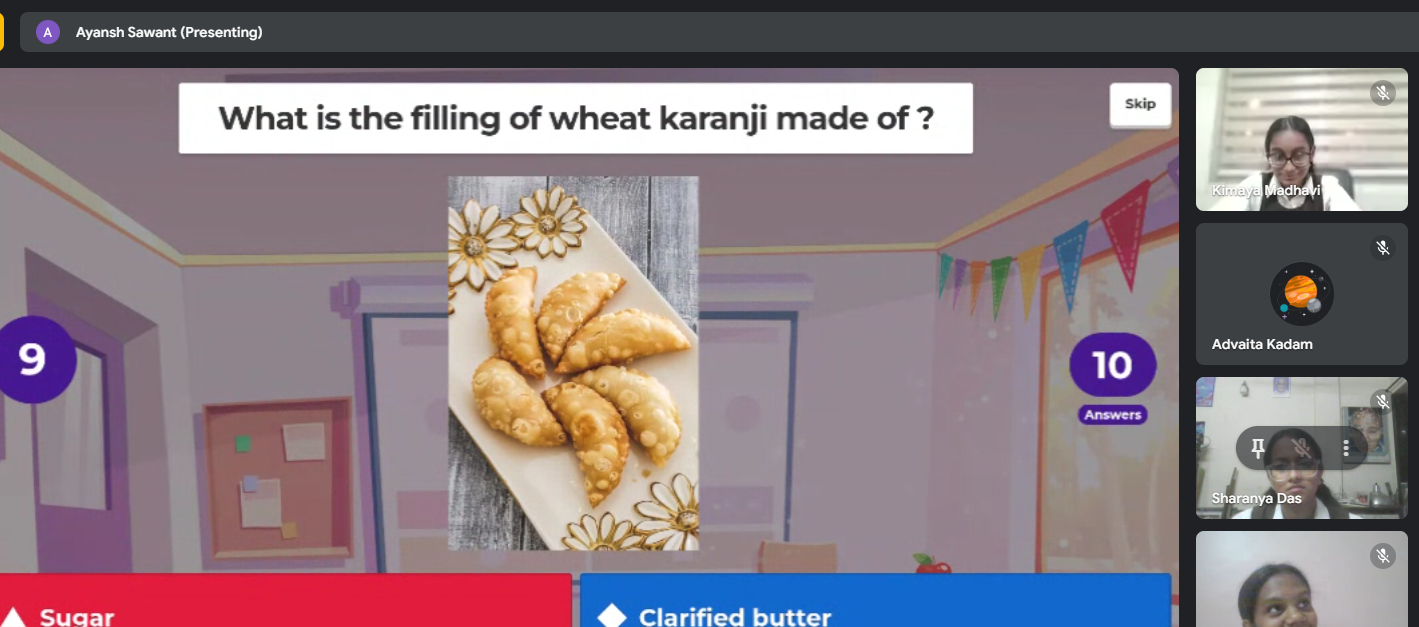Select Advaita Kadam's participant tile
Viewport: 1419px width, 627px height.
(1301, 293)
